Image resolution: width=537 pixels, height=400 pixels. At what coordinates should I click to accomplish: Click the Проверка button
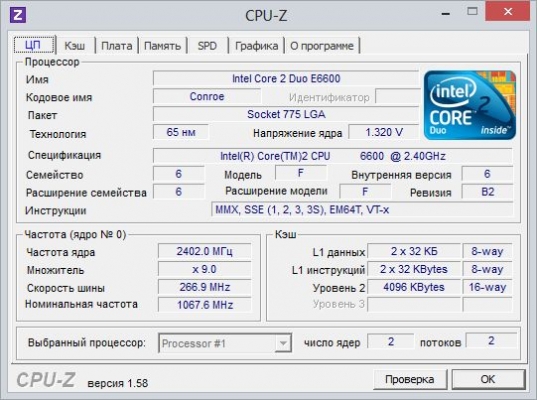pos(410,379)
